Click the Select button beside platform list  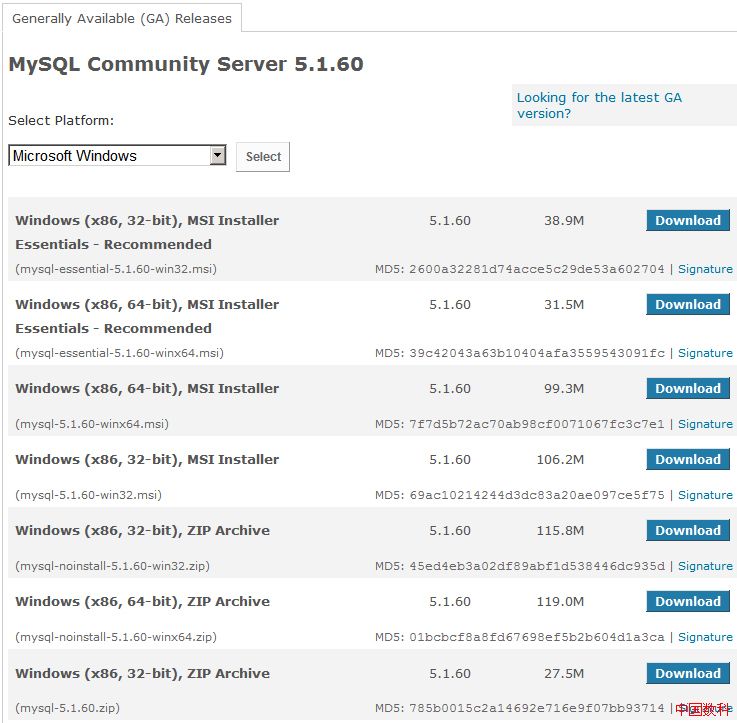pyautogui.click(x=263, y=157)
